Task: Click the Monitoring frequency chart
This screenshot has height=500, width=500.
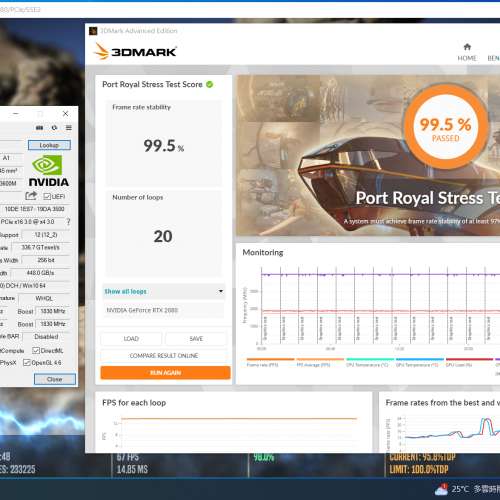Action: coord(379,305)
